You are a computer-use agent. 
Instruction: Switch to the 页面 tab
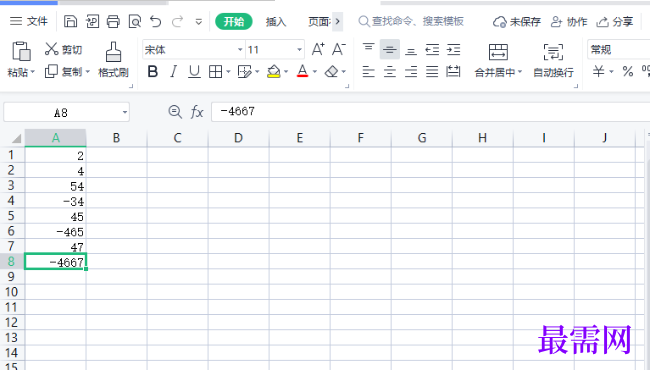[x=318, y=22]
